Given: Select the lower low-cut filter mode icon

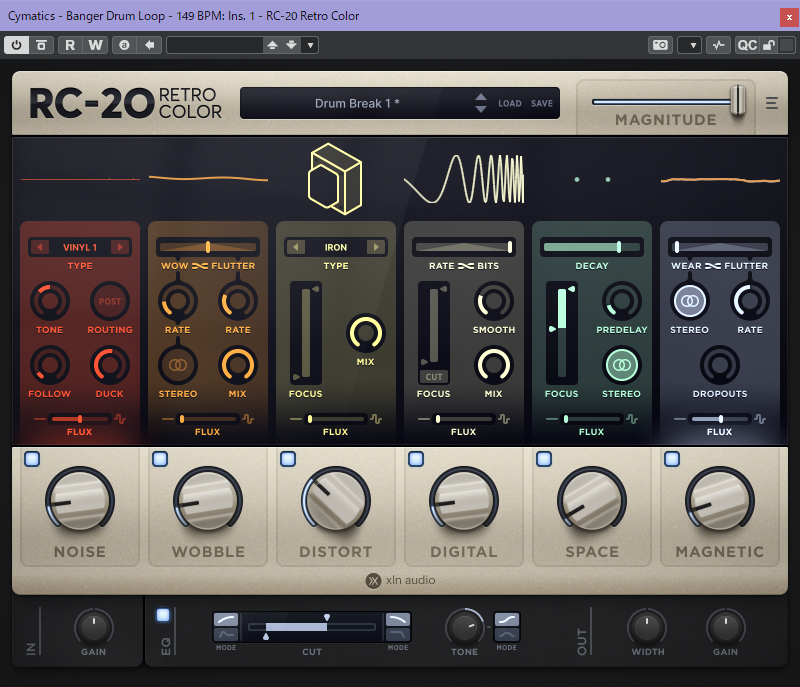Looking at the screenshot, I should tap(226, 634).
